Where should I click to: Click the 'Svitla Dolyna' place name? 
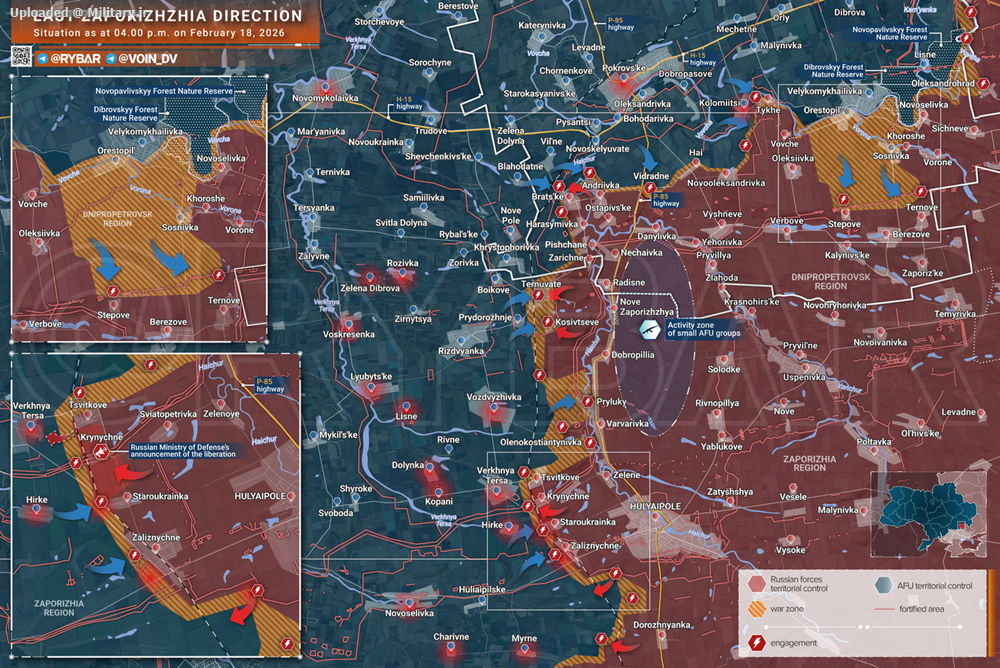401,223
